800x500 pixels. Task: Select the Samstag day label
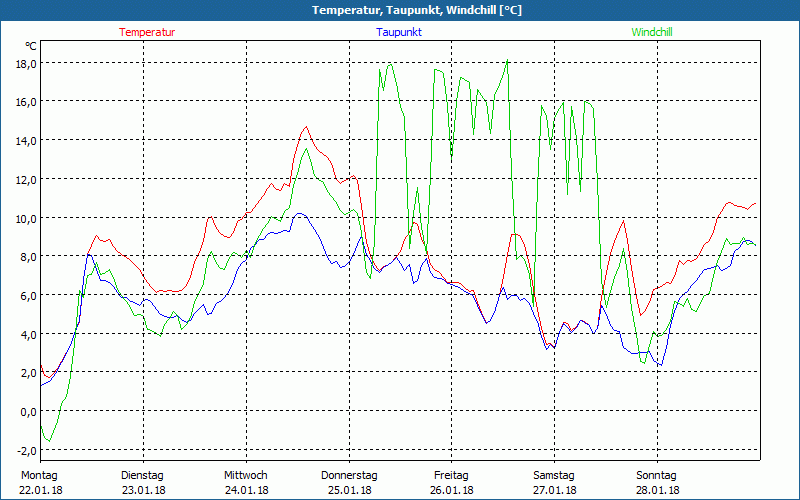click(x=554, y=475)
